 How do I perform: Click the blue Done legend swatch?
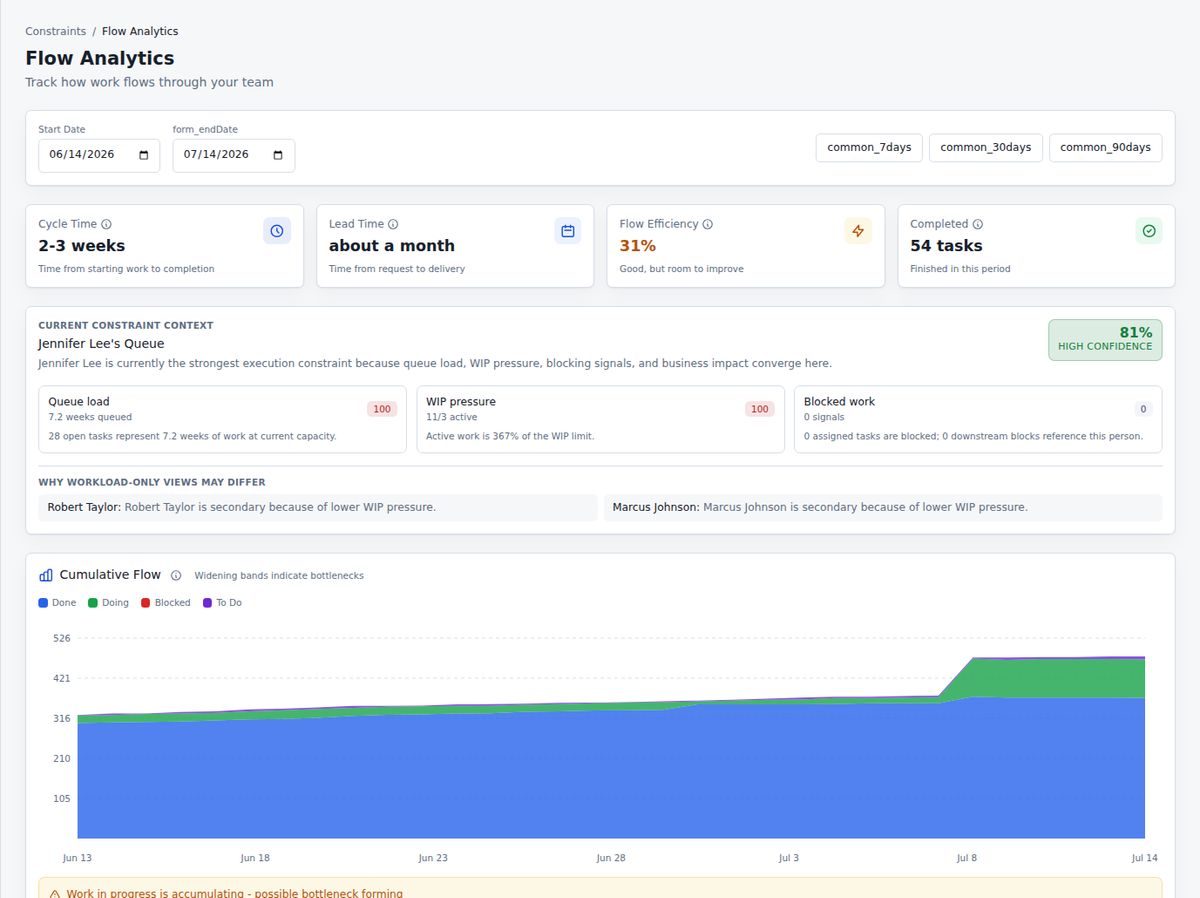point(43,603)
